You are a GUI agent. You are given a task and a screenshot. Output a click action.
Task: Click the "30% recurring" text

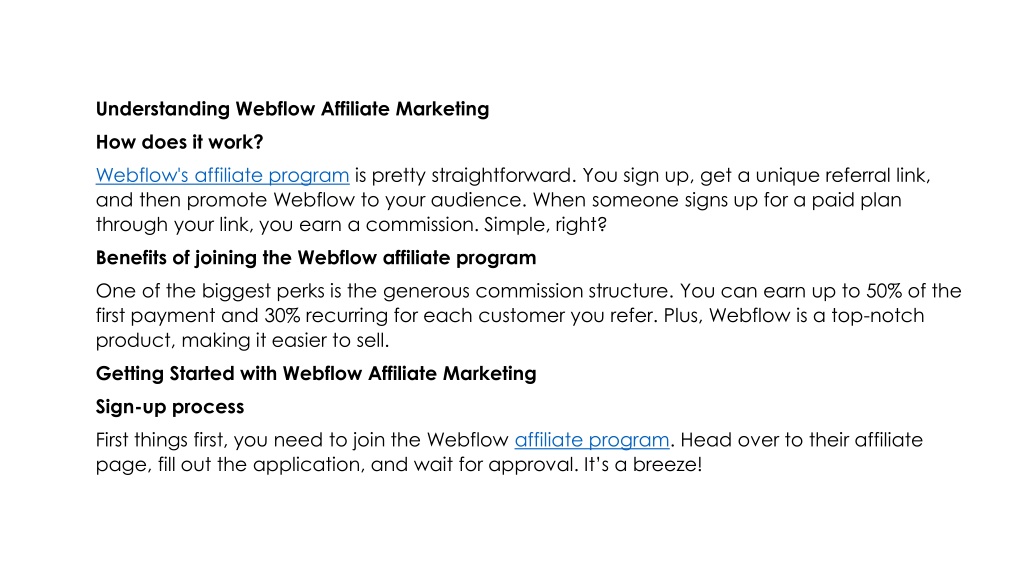(x=325, y=316)
